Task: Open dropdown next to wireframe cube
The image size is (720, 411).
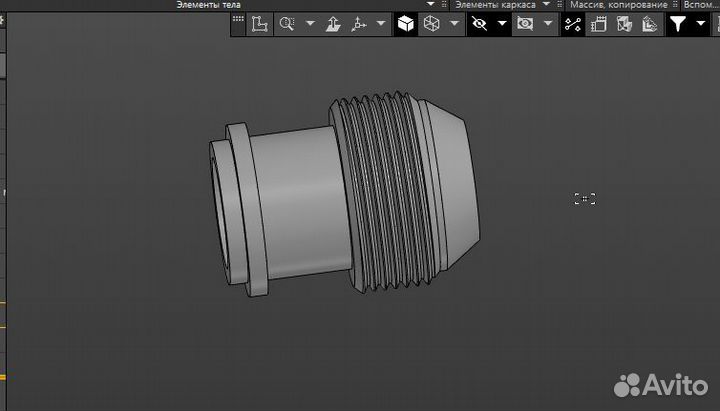Action: coord(455,24)
